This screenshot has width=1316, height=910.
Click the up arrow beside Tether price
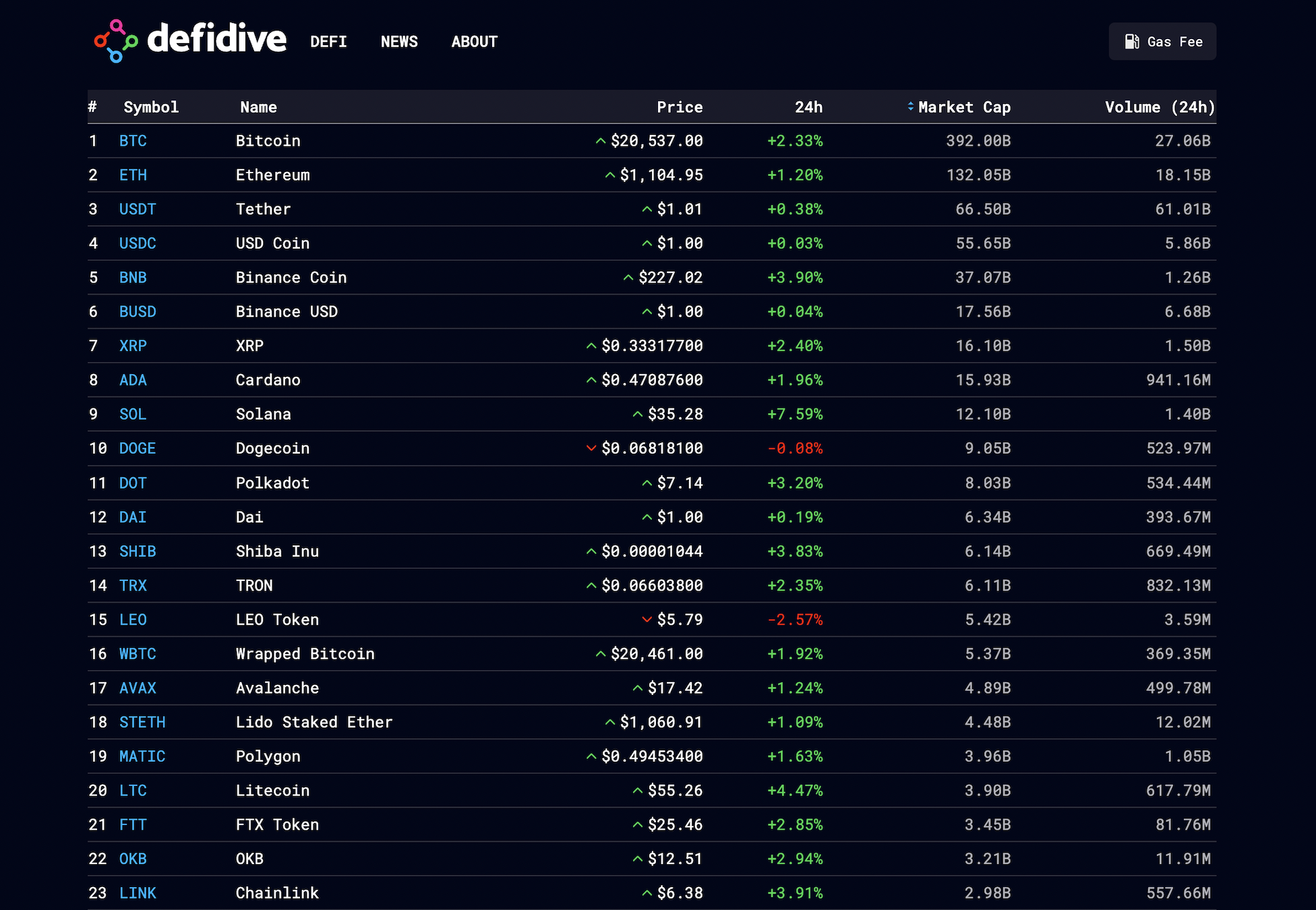coord(647,209)
